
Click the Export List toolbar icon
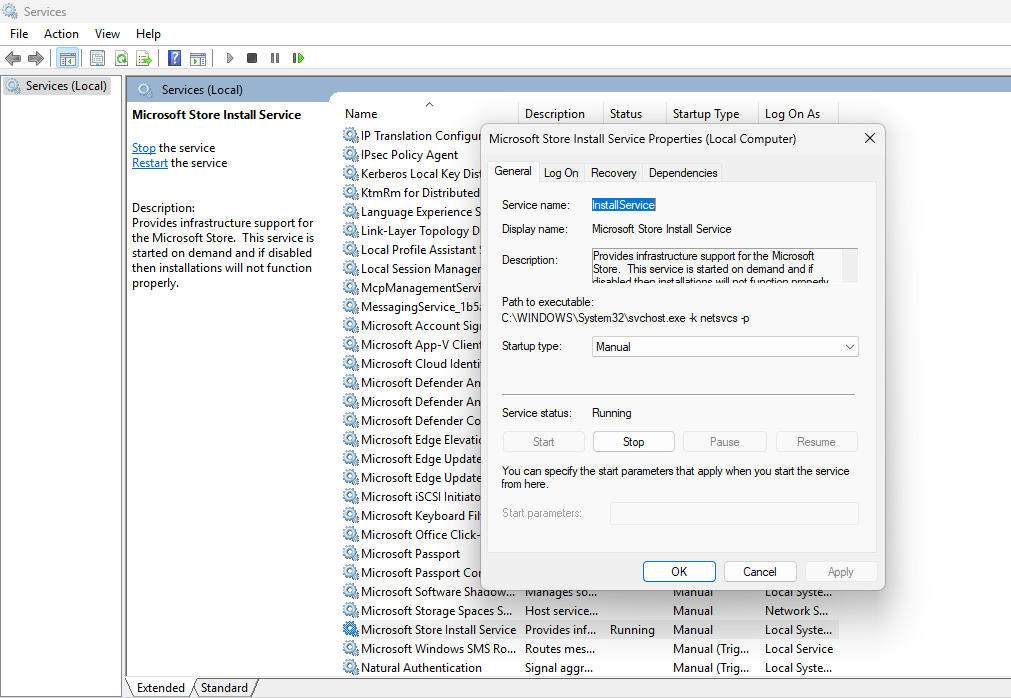[144, 59]
